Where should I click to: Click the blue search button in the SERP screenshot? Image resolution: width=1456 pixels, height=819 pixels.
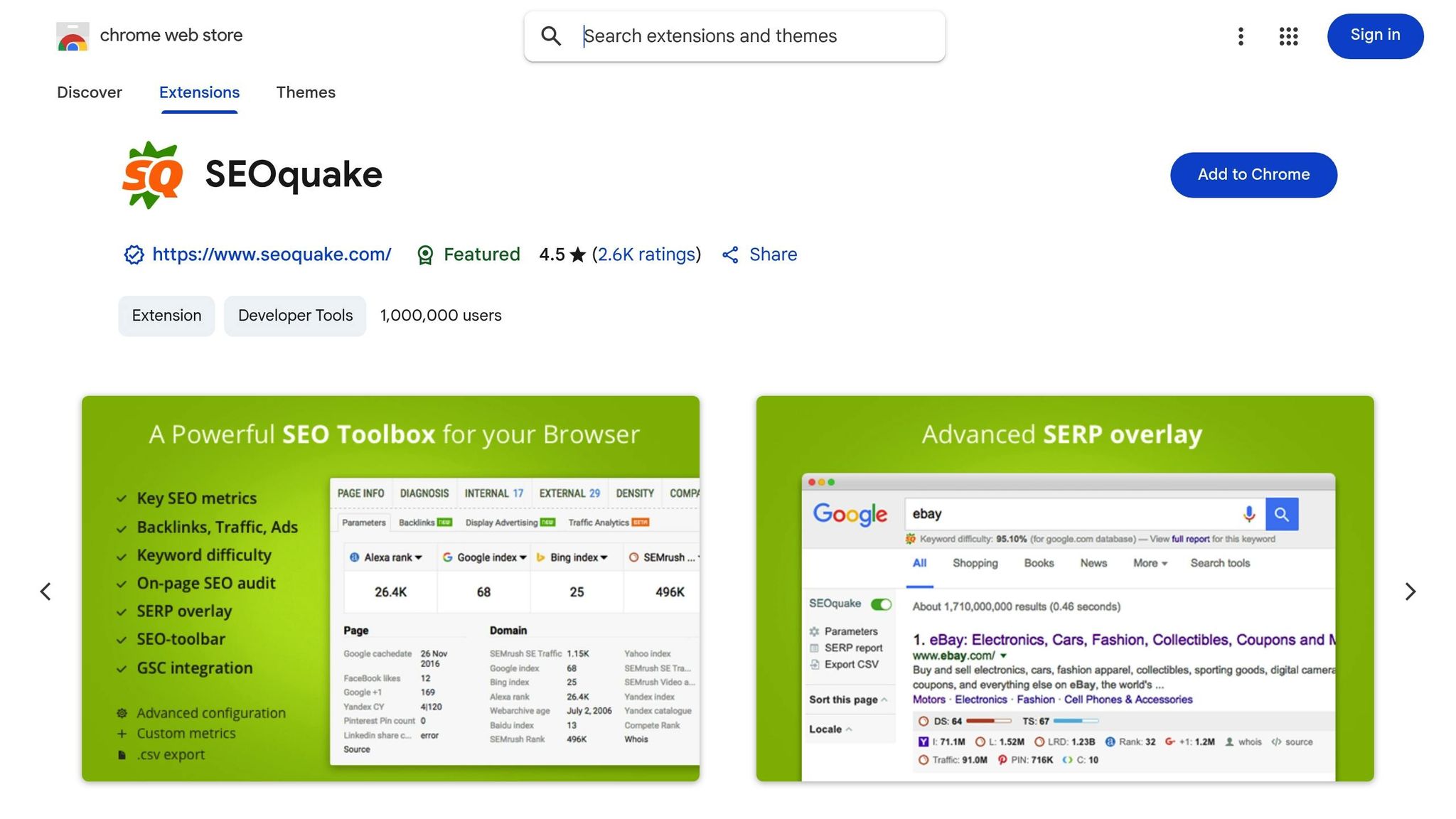[x=1282, y=513]
